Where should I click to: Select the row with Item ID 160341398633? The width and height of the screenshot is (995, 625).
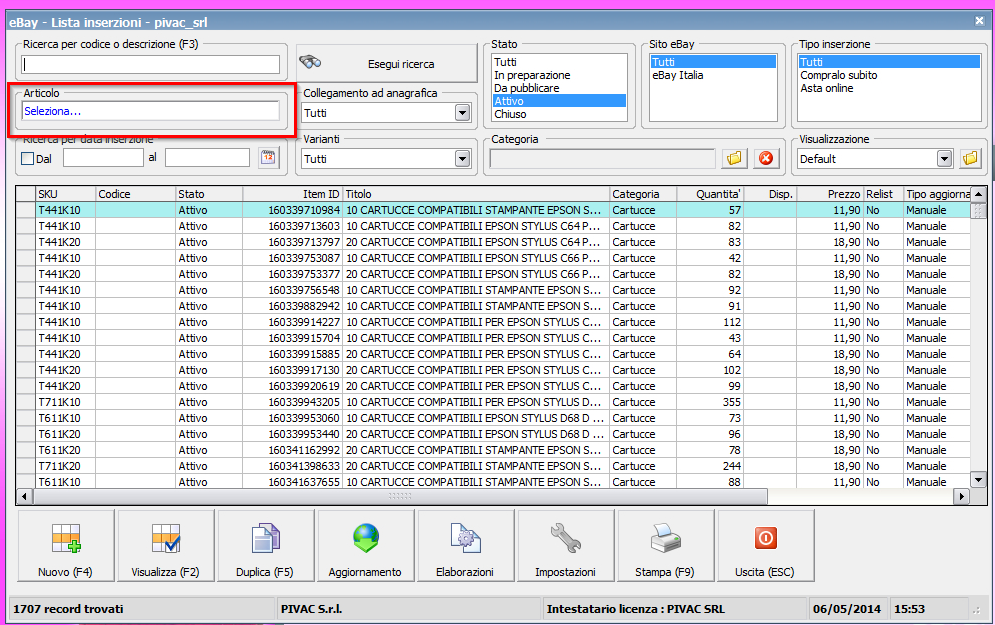point(494,466)
